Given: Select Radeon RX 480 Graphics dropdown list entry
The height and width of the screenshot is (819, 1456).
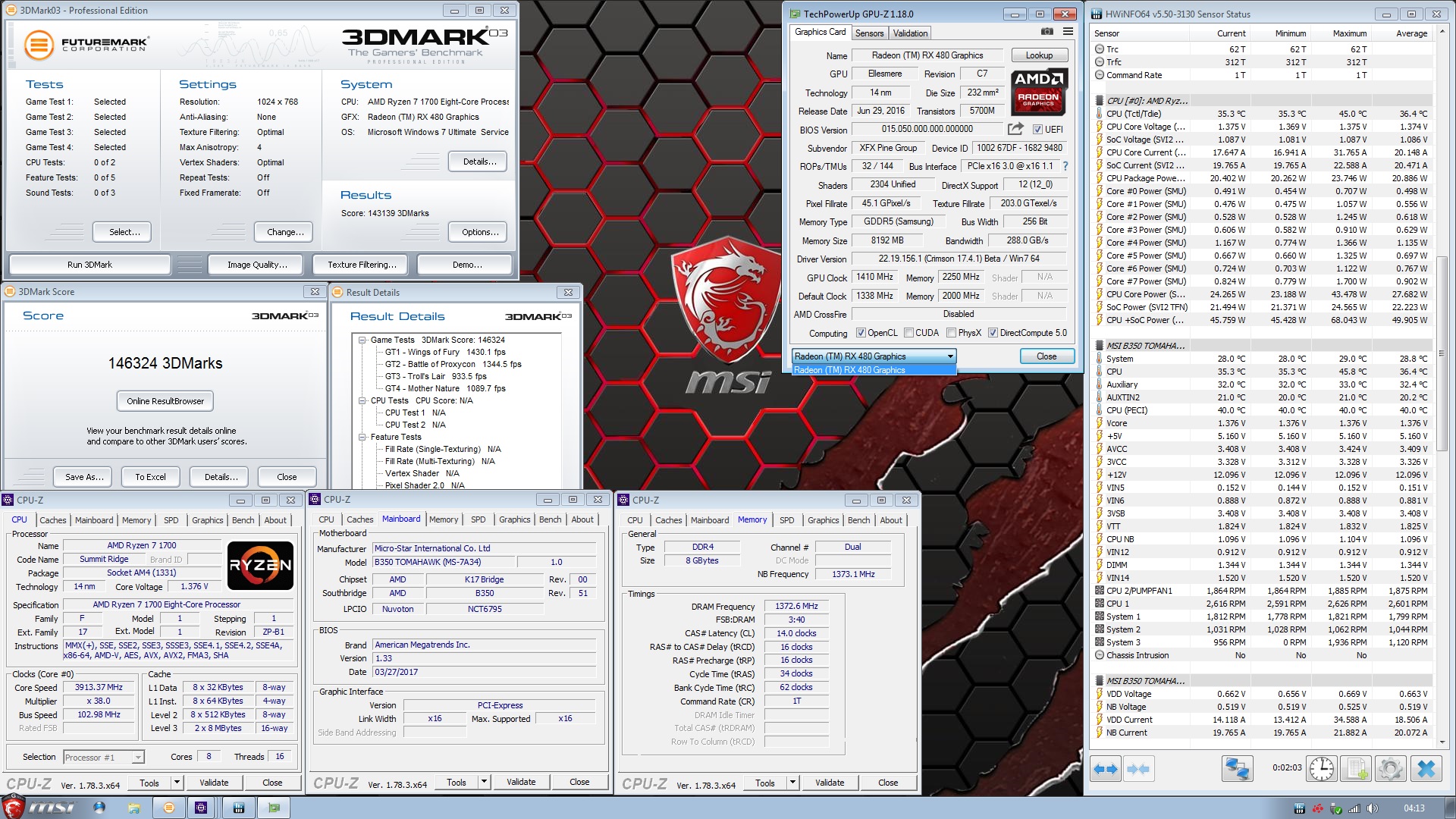Looking at the screenshot, I should tap(874, 370).
